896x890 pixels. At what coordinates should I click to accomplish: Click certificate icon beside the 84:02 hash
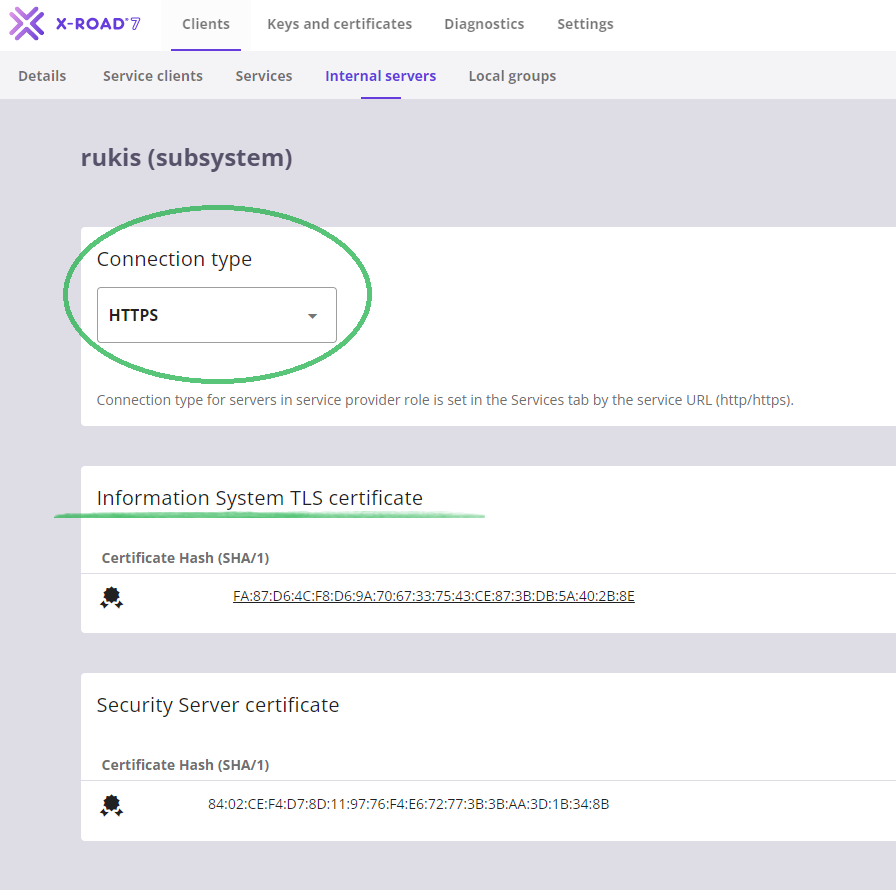click(112, 805)
